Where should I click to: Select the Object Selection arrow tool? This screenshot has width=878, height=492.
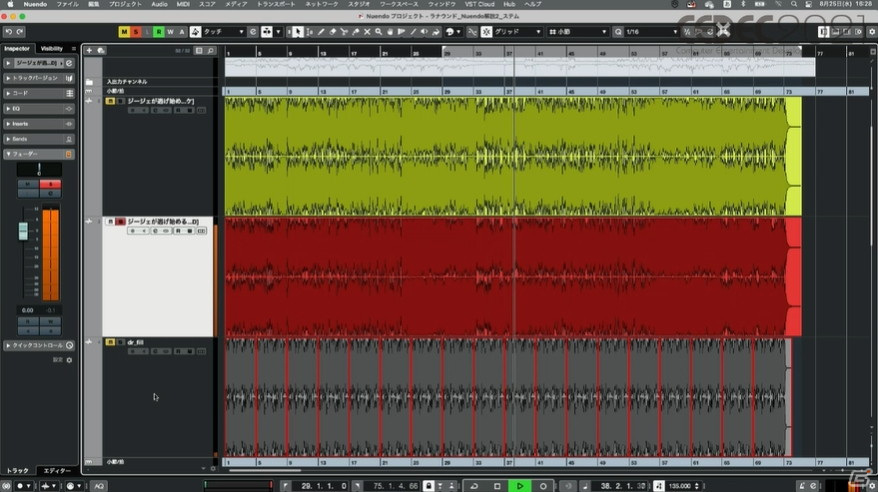pyautogui.click(x=299, y=32)
